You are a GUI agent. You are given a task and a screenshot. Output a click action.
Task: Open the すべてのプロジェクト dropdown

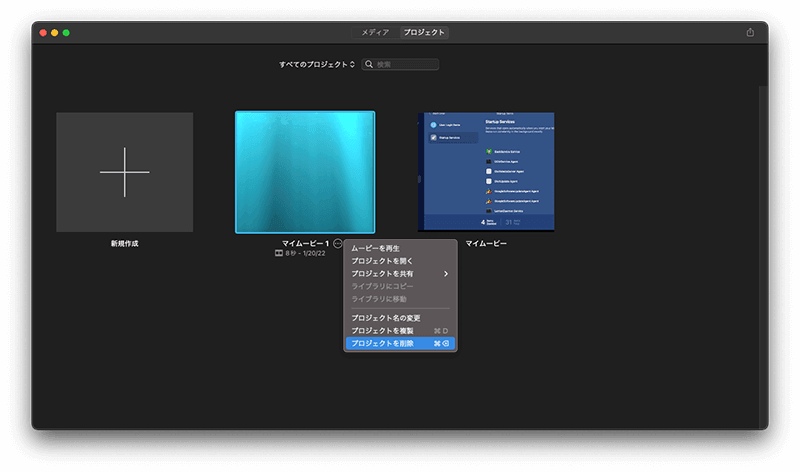point(317,64)
